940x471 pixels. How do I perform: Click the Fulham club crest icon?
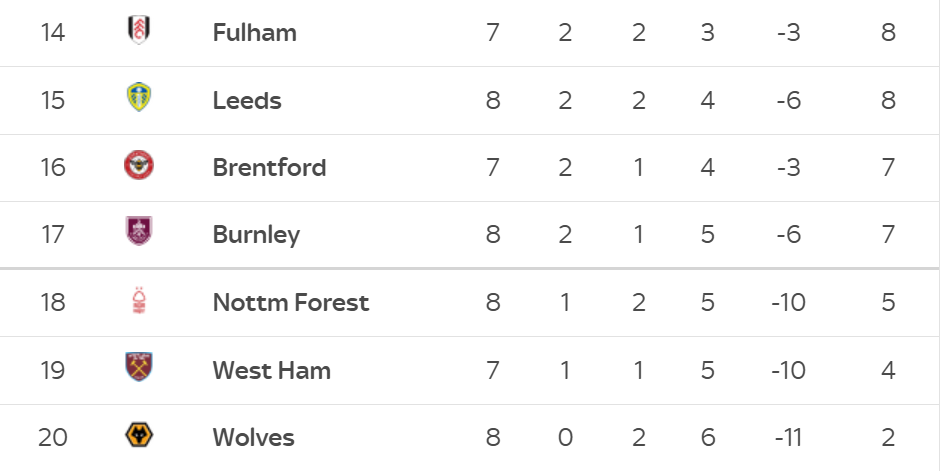(x=138, y=31)
